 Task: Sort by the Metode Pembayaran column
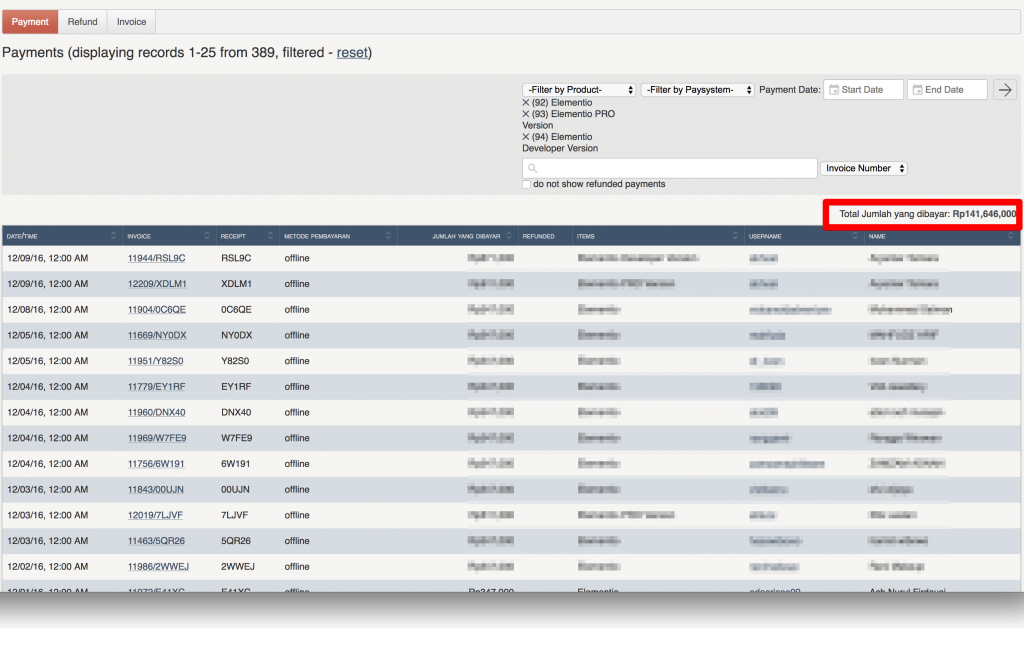pos(334,236)
